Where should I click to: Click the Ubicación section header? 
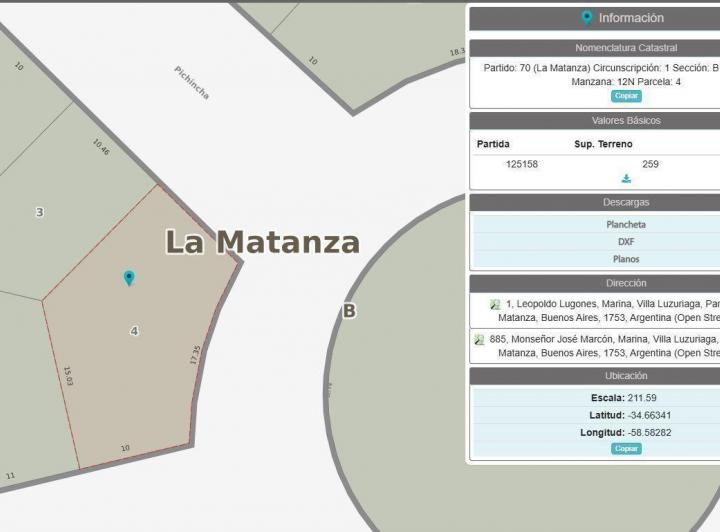click(626, 376)
